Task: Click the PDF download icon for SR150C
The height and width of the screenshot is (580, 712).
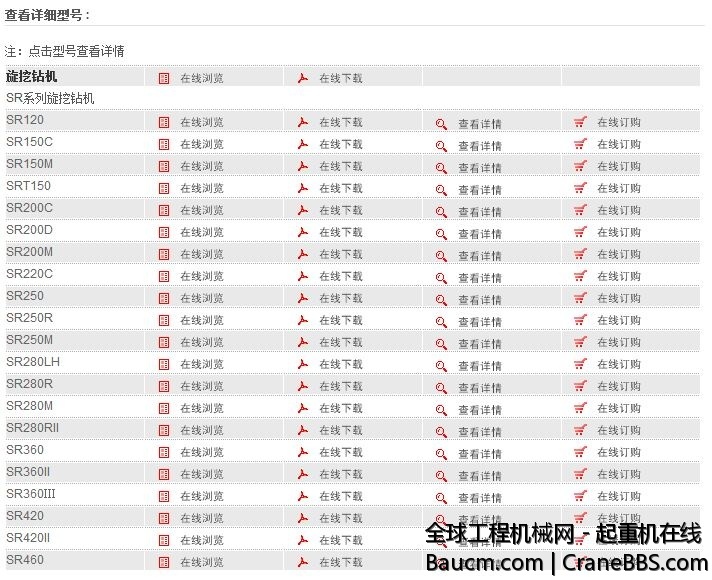Action: click(x=302, y=144)
